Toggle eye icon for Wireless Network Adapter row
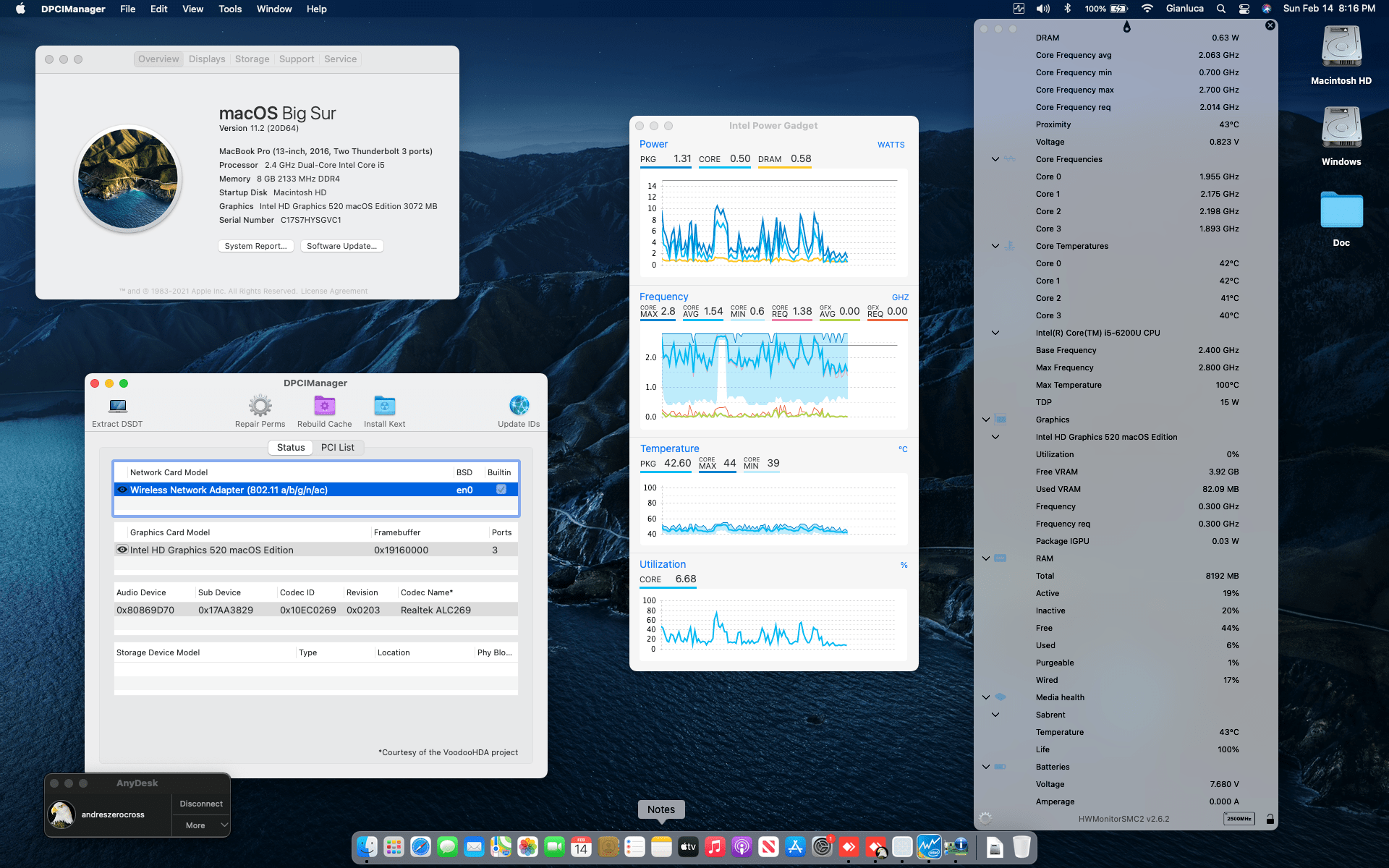The image size is (1389, 868). tap(122, 490)
